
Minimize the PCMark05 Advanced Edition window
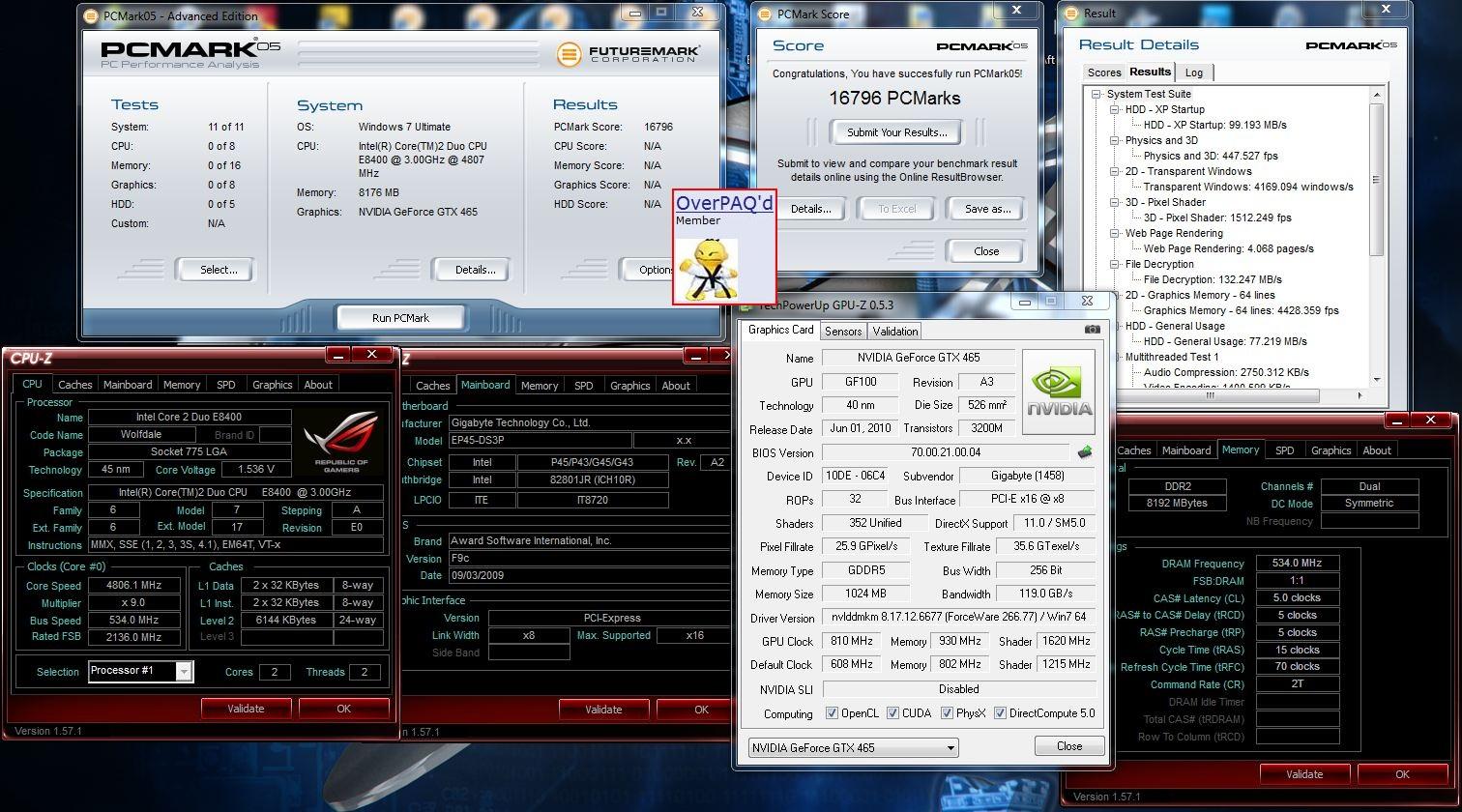tap(635, 14)
